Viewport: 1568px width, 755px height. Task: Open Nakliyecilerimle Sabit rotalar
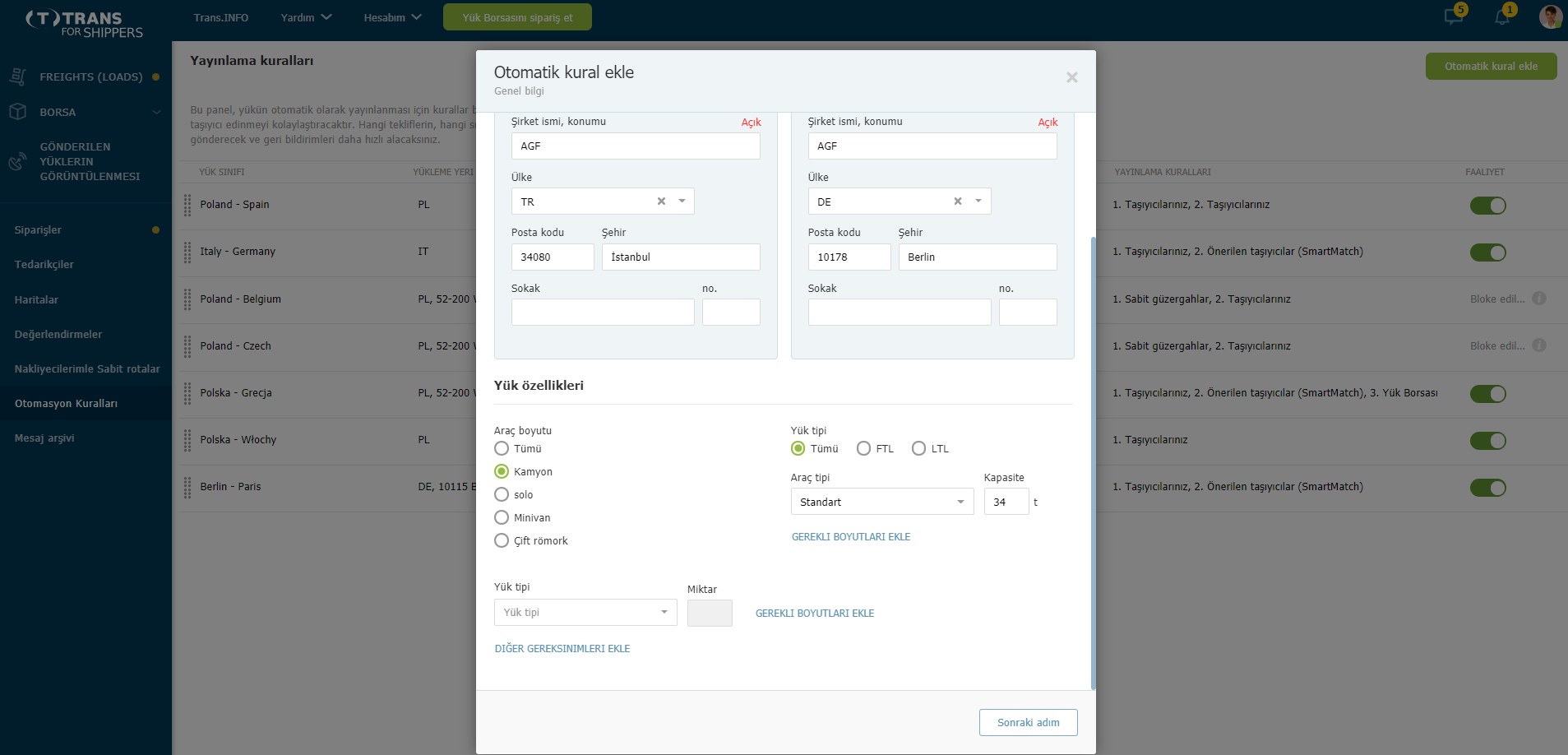(x=87, y=368)
